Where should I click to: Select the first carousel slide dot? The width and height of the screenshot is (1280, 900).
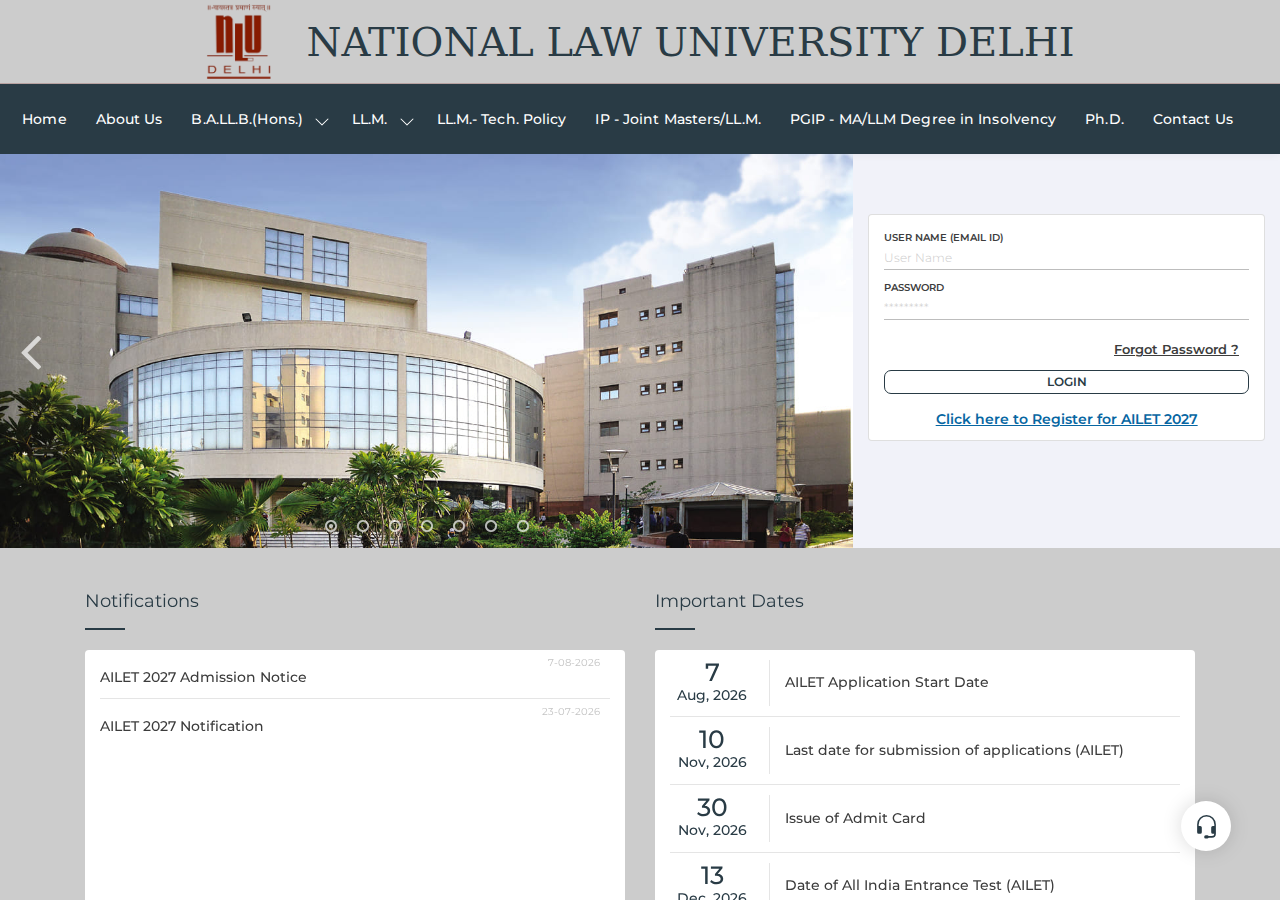coord(331,526)
